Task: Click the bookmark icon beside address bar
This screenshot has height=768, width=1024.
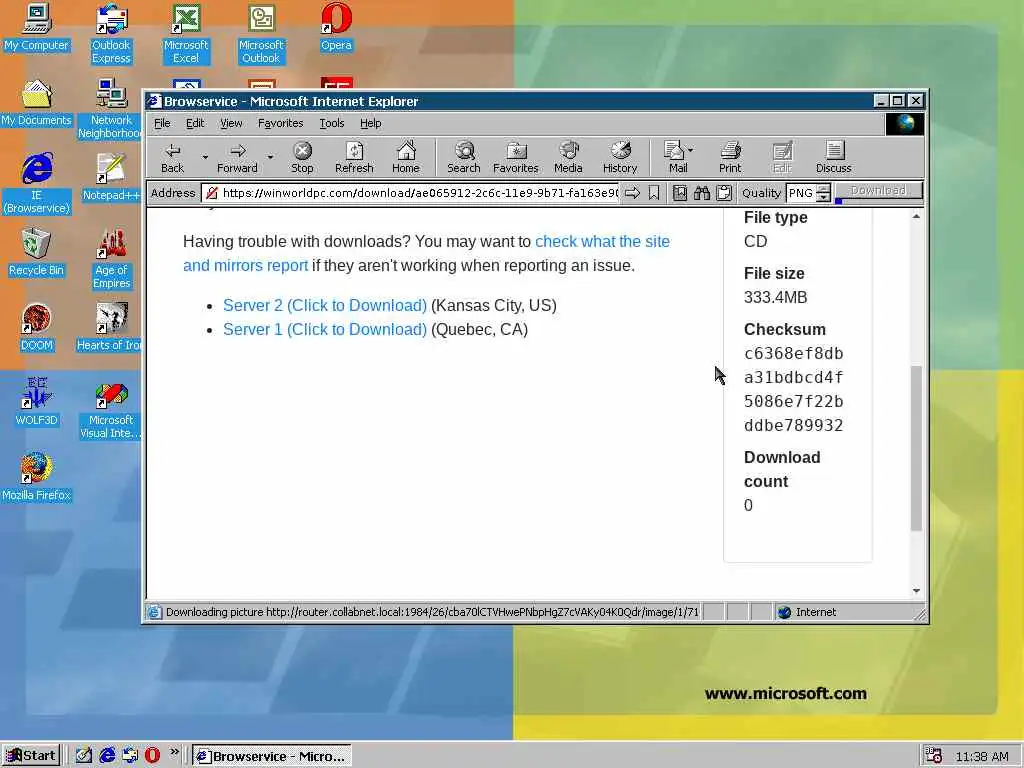Action: coord(654,193)
